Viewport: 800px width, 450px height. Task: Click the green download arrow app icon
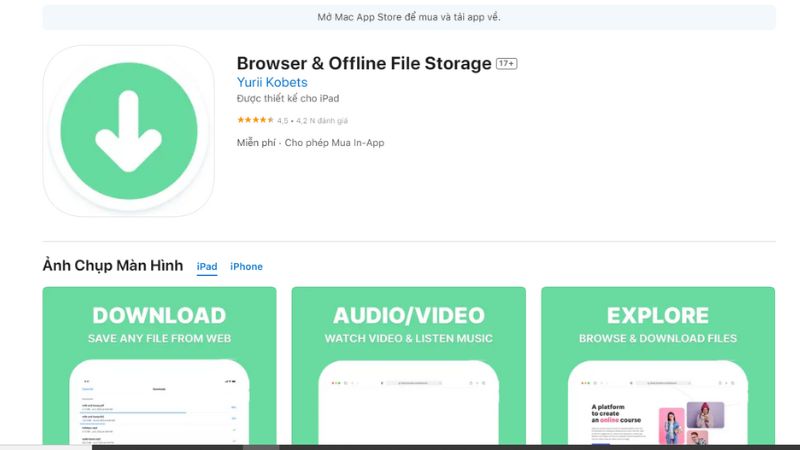point(129,131)
